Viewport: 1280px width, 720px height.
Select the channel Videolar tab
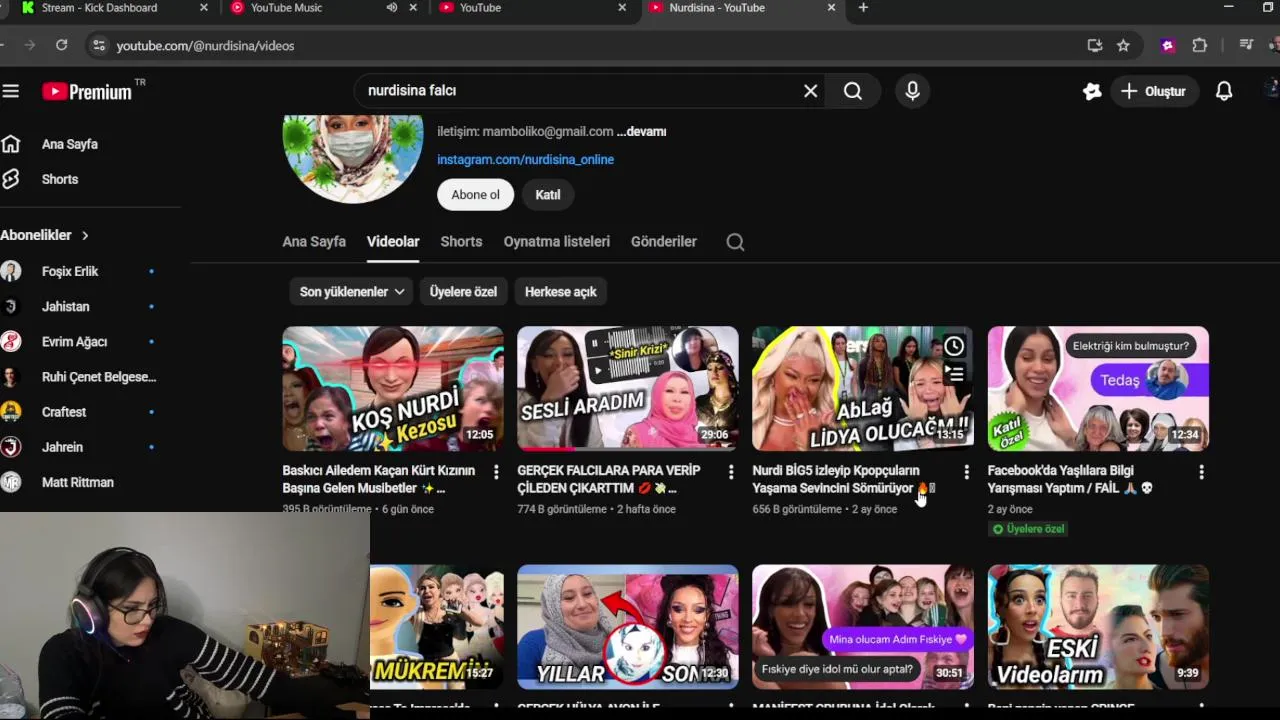(393, 242)
